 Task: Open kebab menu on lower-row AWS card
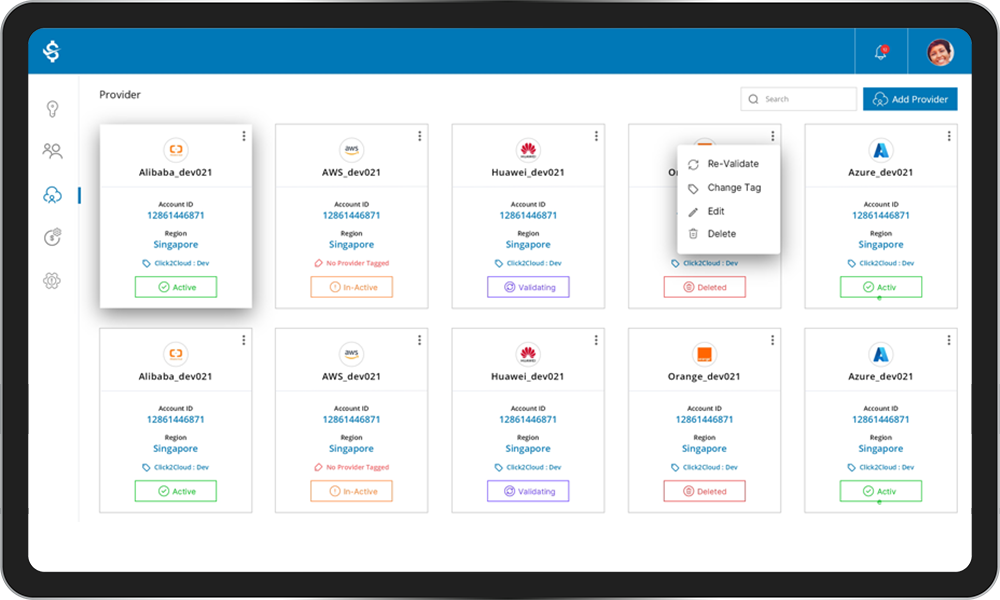coord(420,340)
